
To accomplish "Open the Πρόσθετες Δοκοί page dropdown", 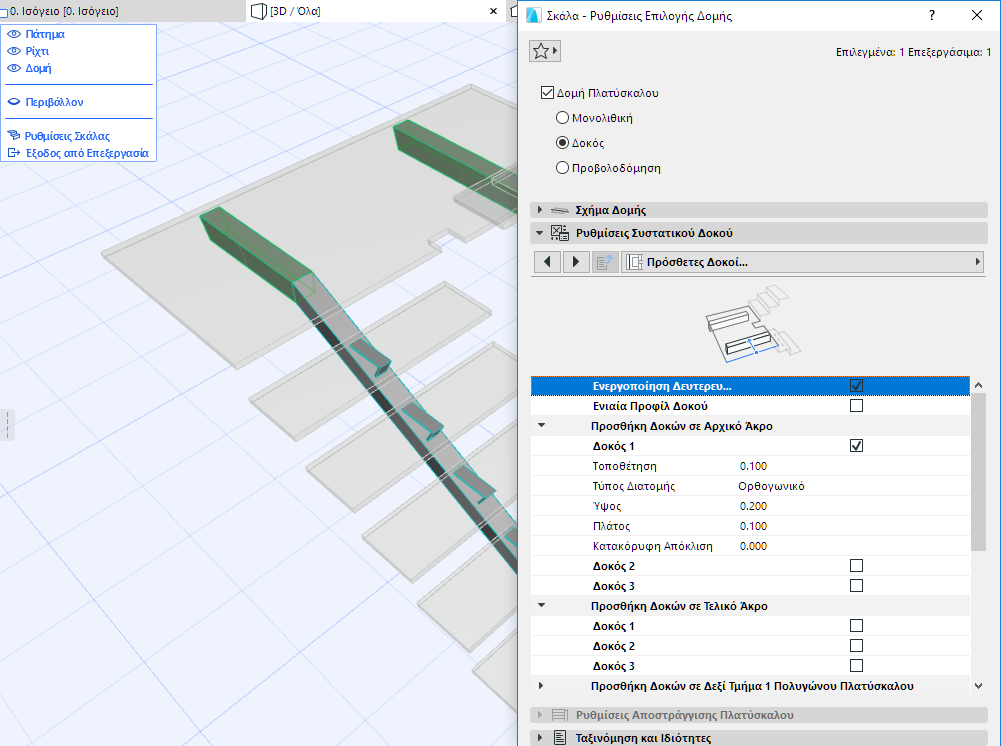I will (x=802, y=262).
